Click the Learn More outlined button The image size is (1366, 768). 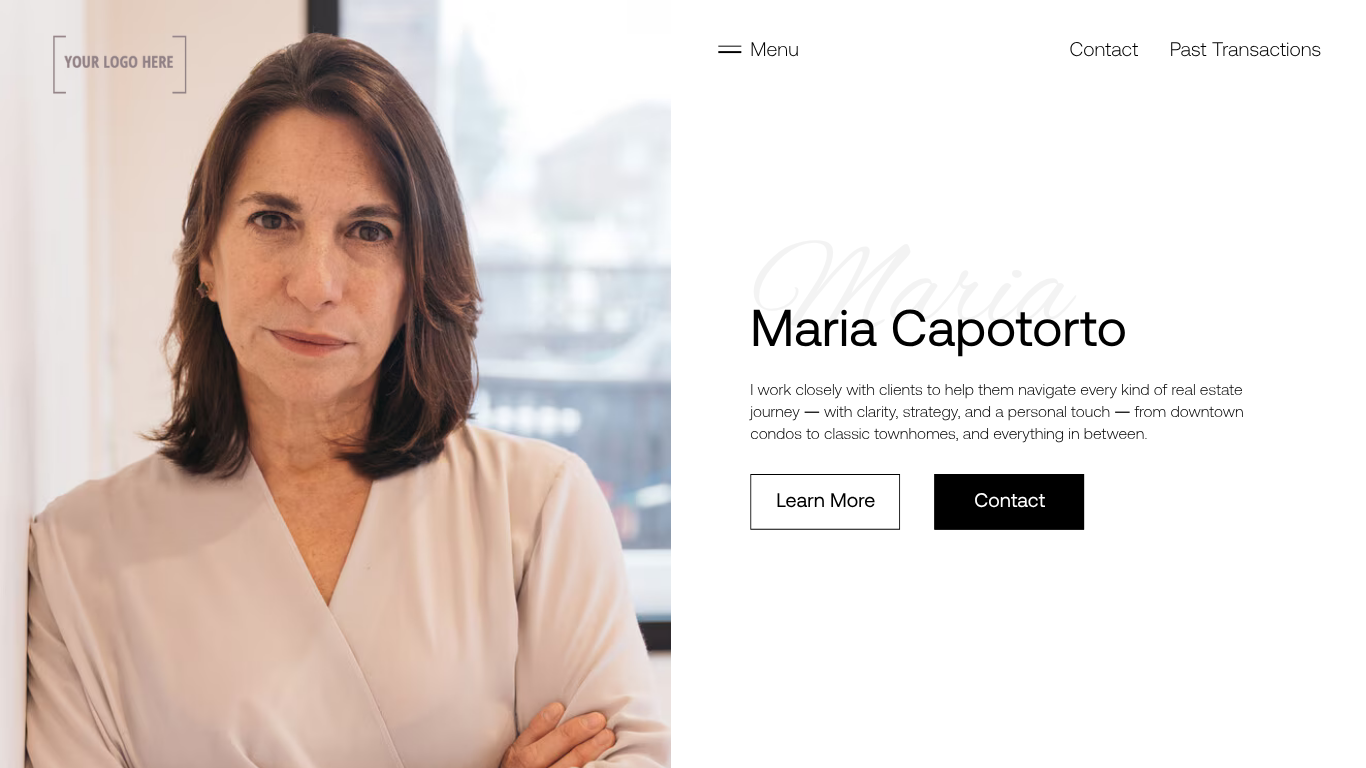click(825, 502)
